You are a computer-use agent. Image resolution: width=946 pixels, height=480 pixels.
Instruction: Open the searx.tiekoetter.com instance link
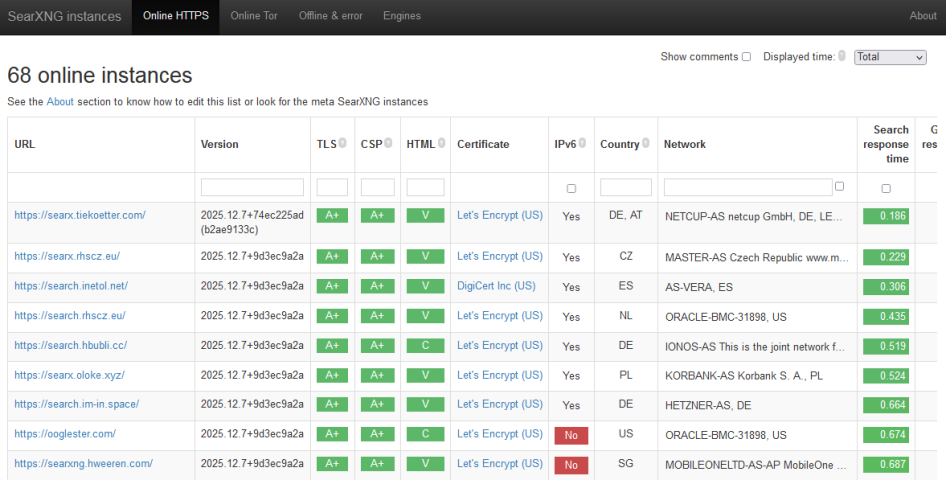[x=80, y=215]
